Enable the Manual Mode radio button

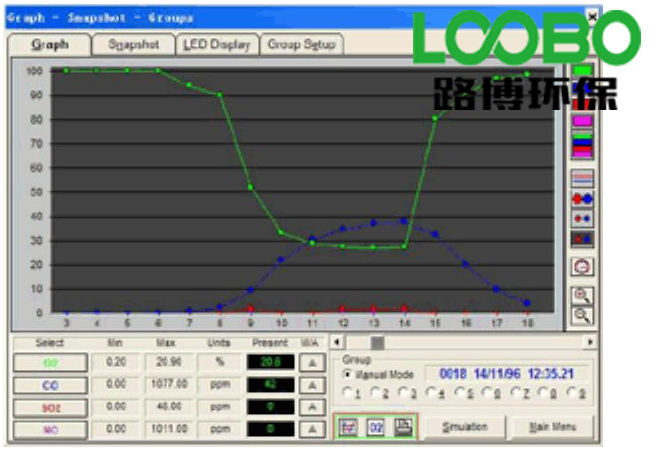point(347,373)
